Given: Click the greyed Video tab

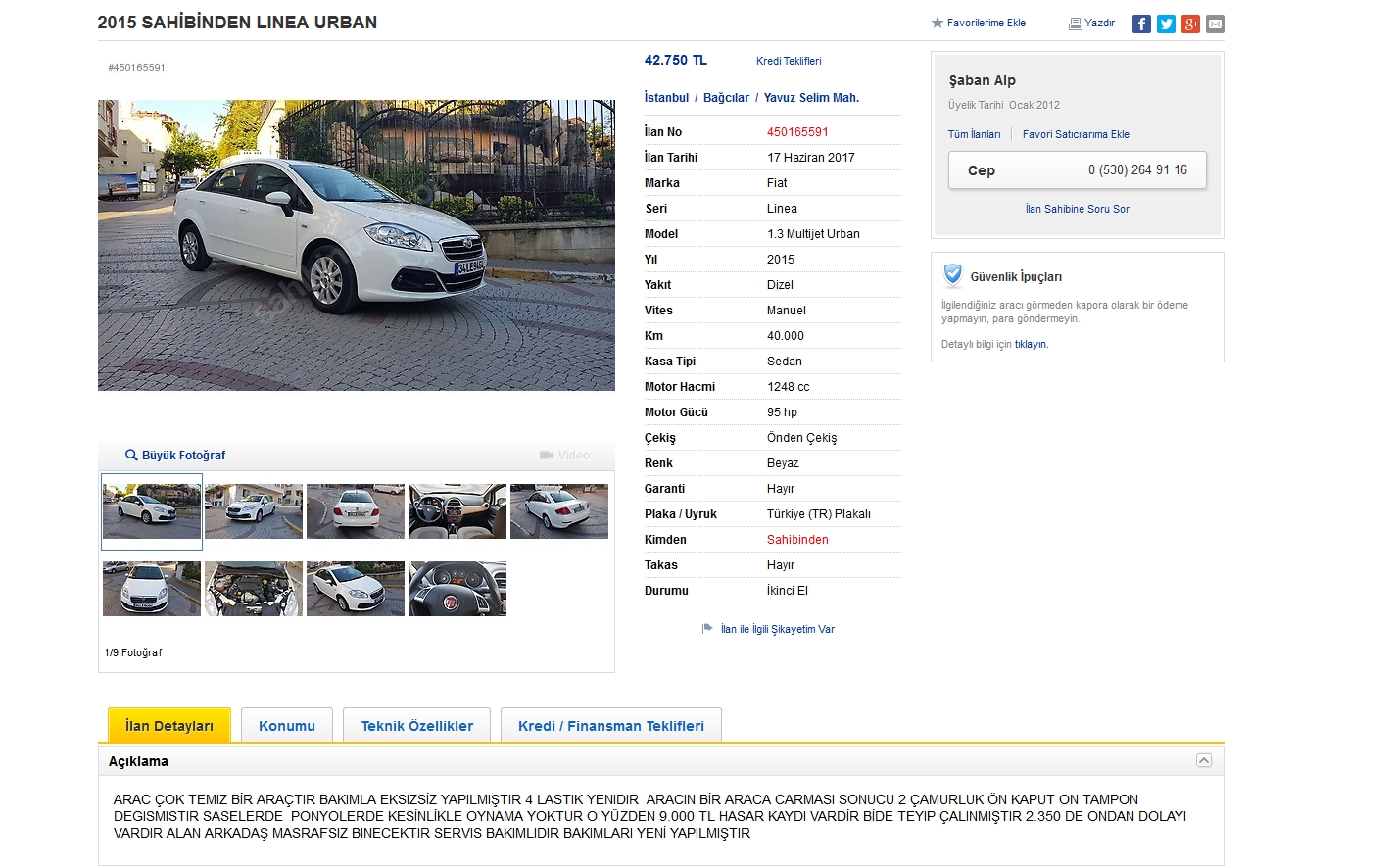Looking at the screenshot, I should click(x=565, y=456).
